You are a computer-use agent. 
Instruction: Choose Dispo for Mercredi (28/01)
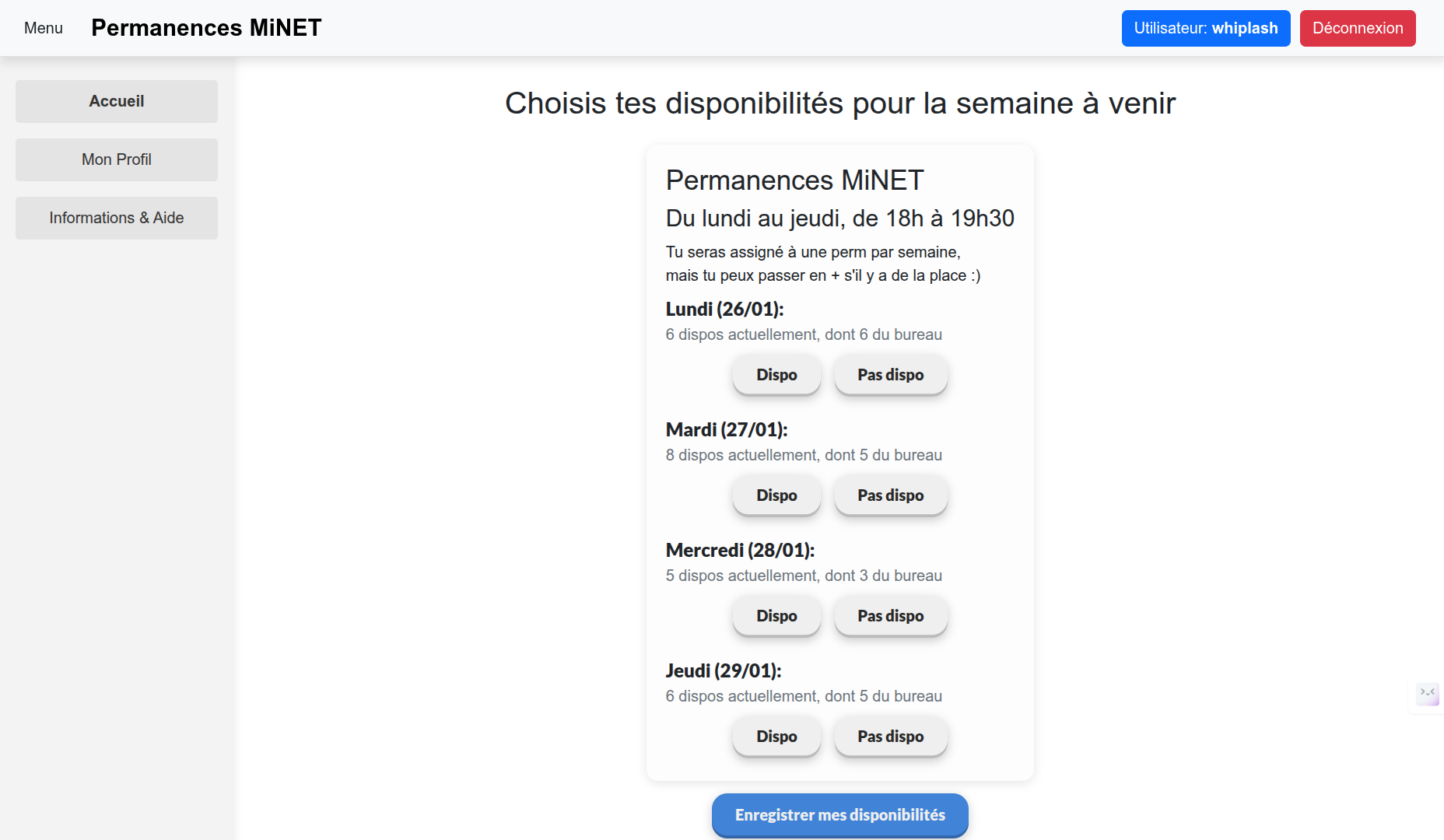tap(776, 616)
